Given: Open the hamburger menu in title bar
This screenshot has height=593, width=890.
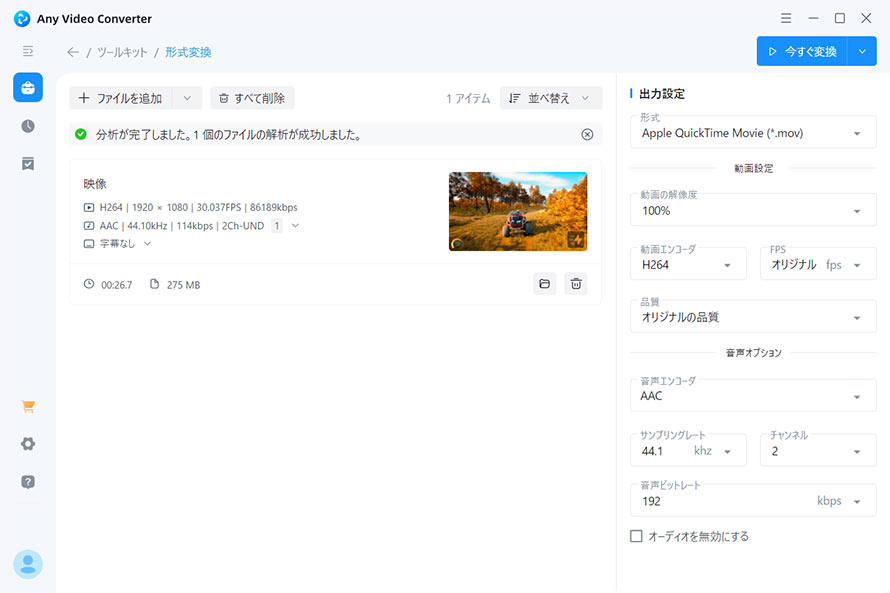Looking at the screenshot, I should pyautogui.click(x=786, y=18).
